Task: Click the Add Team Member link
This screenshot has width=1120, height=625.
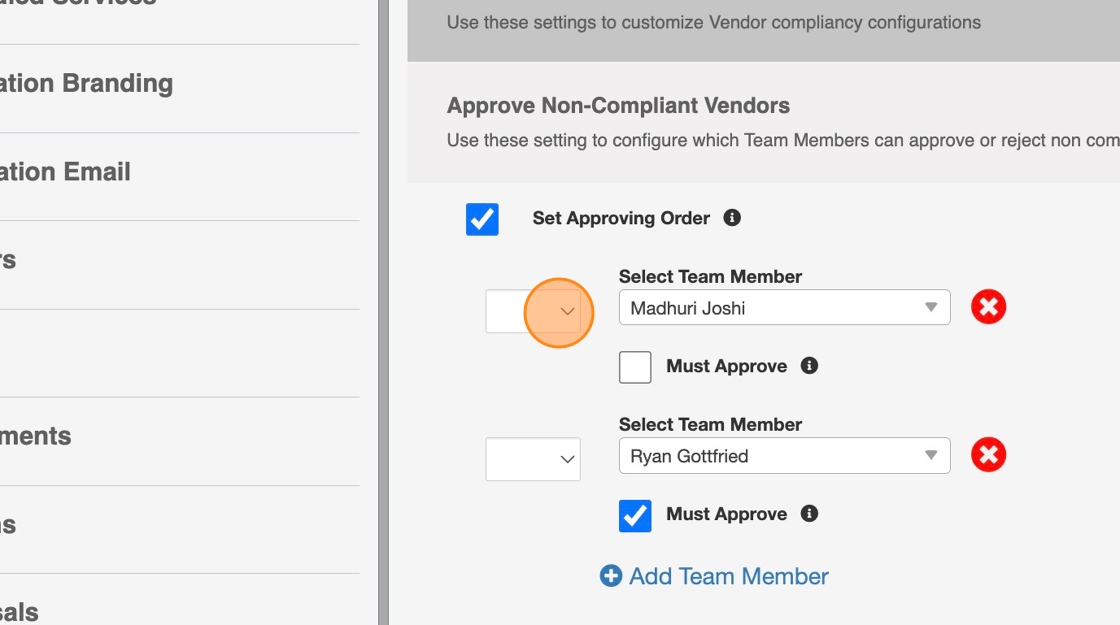Action: pos(728,576)
